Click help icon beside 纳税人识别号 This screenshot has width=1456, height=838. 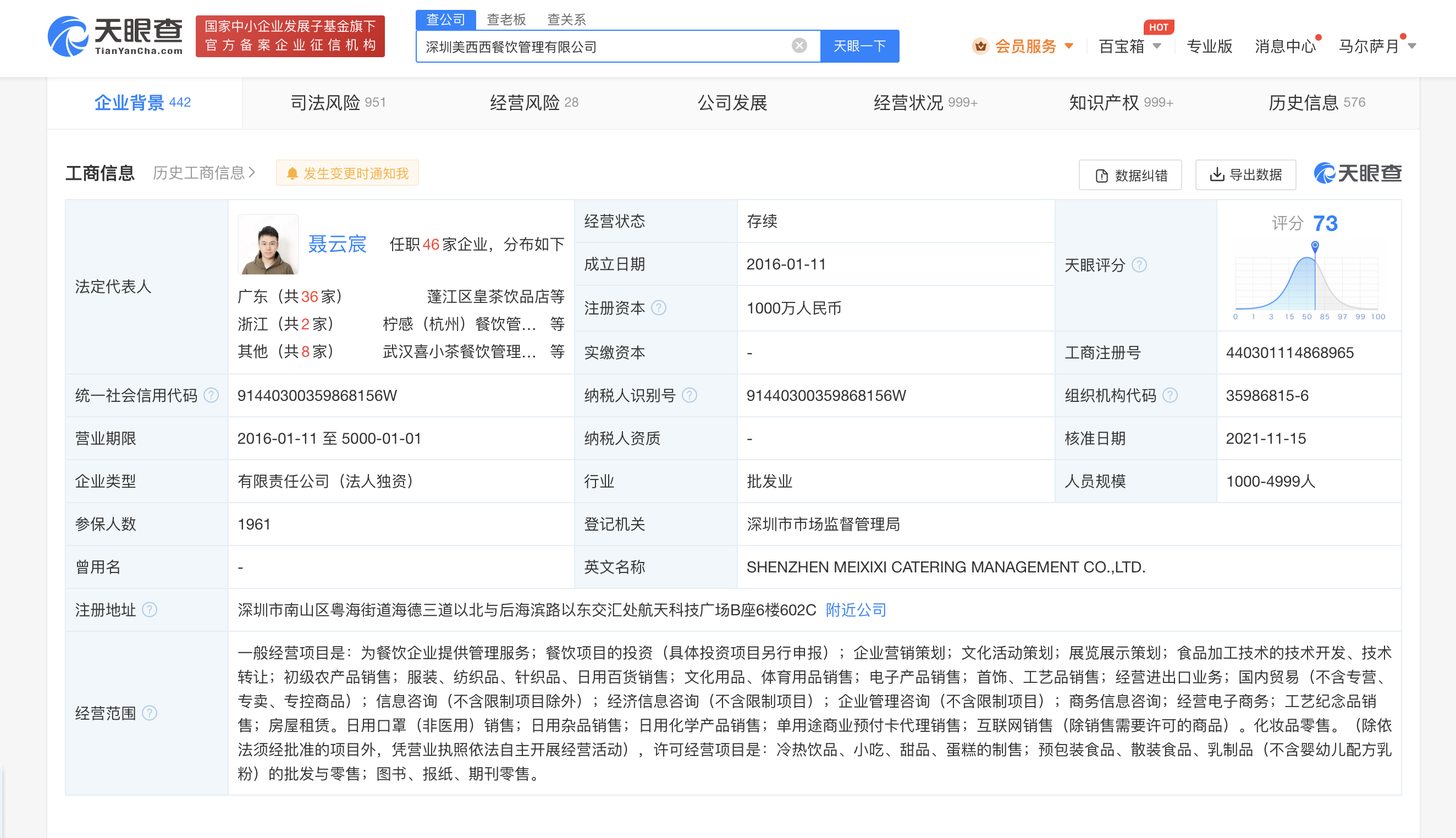coord(689,395)
